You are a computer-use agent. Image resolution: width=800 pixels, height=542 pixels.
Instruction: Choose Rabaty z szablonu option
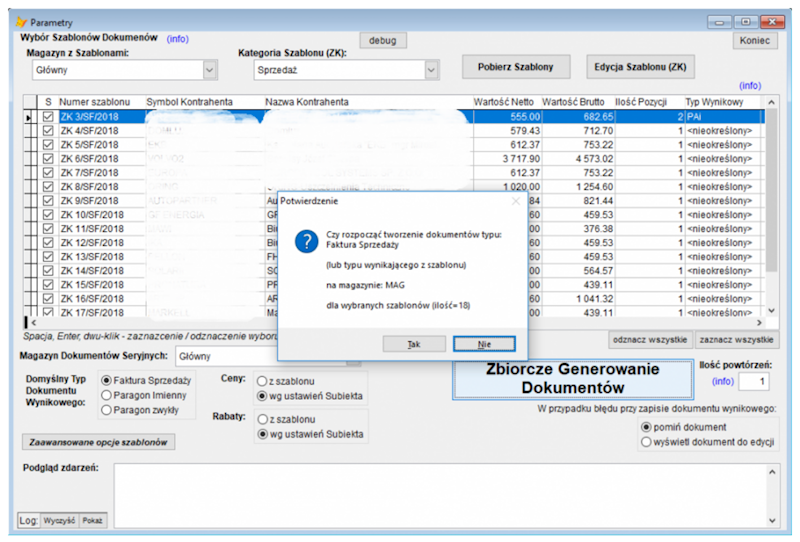286,420
